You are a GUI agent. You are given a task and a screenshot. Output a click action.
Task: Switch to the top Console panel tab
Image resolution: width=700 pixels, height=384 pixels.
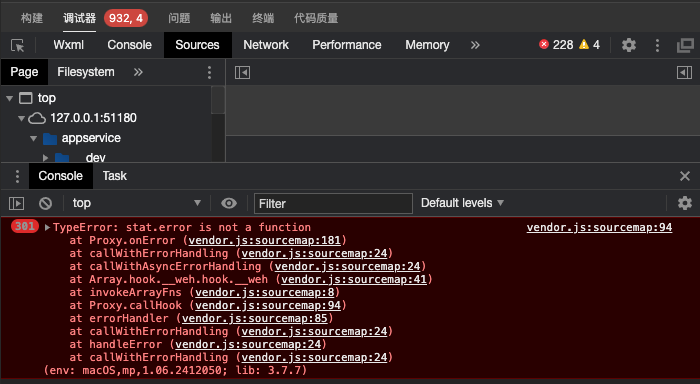[129, 45]
